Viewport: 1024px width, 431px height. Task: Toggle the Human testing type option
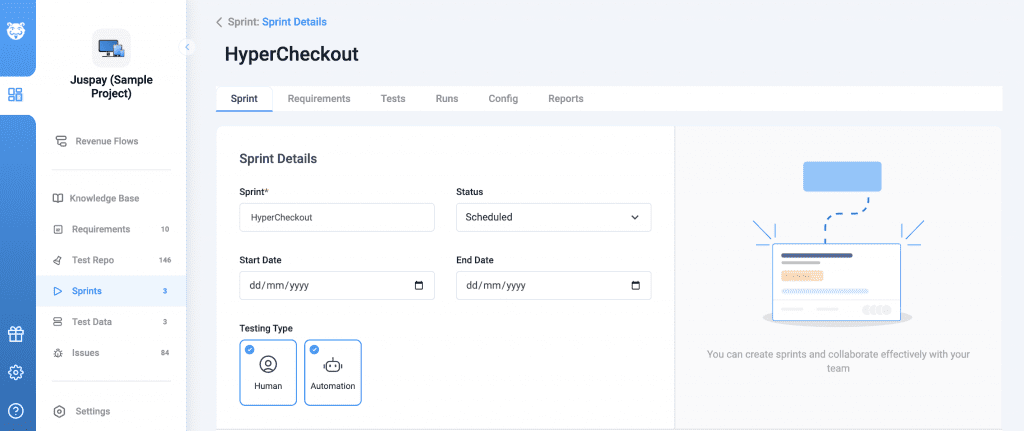pyautogui.click(x=268, y=372)
